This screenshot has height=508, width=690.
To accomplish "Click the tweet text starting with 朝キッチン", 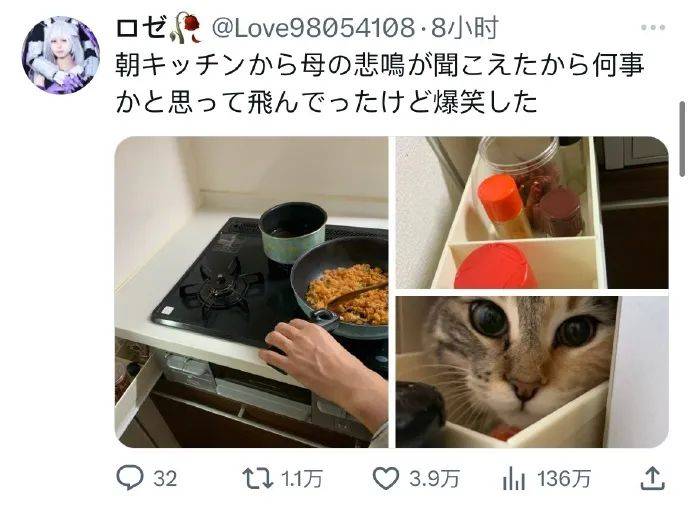I will (x=380, y=84).
